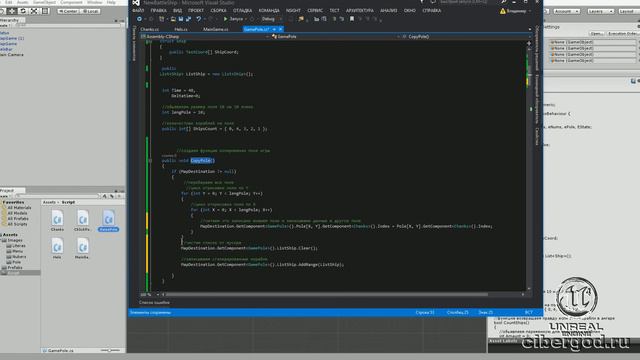640x360 pixels.
Task: Select All Prefabs in Unity Favorites
Action: 18,219
